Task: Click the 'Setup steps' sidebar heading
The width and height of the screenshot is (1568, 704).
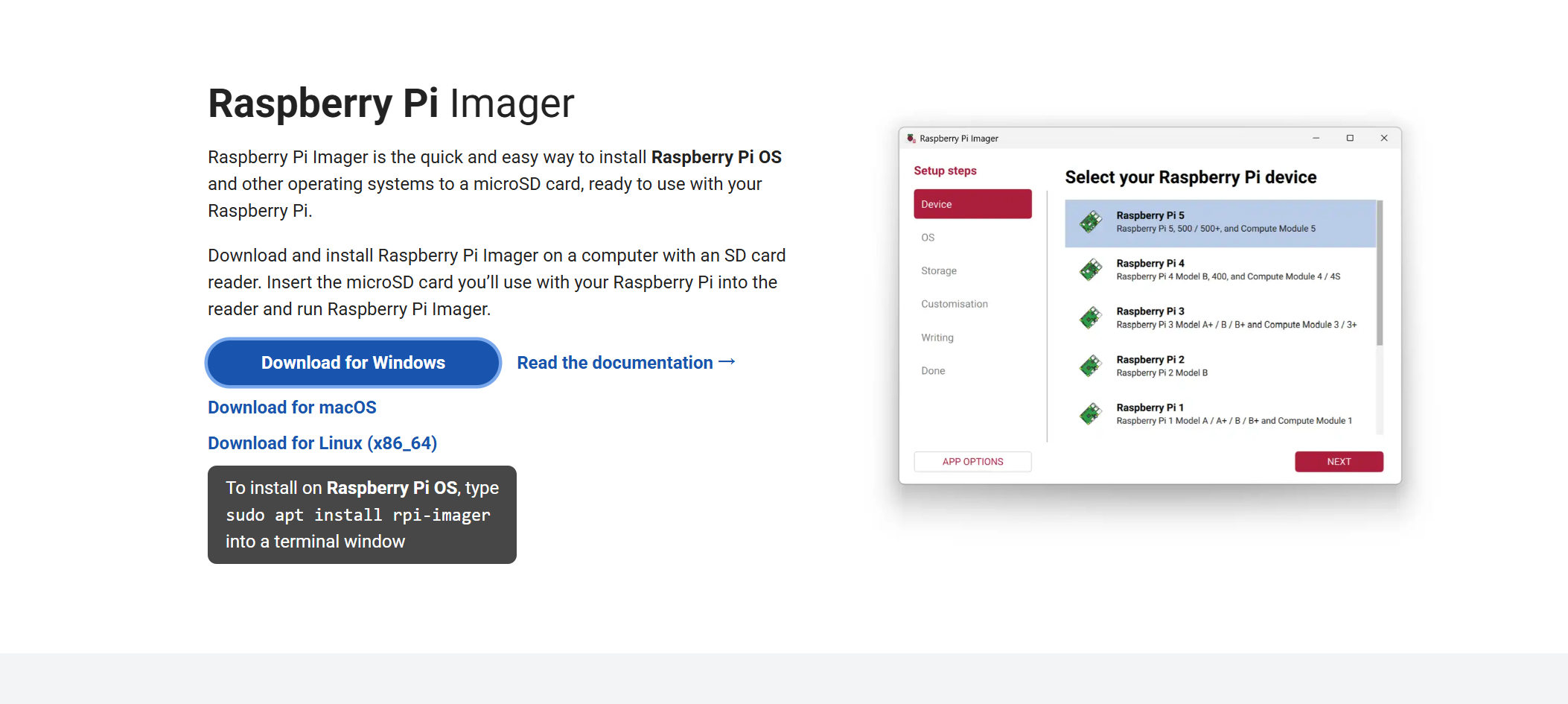Action: coord(945,171)
